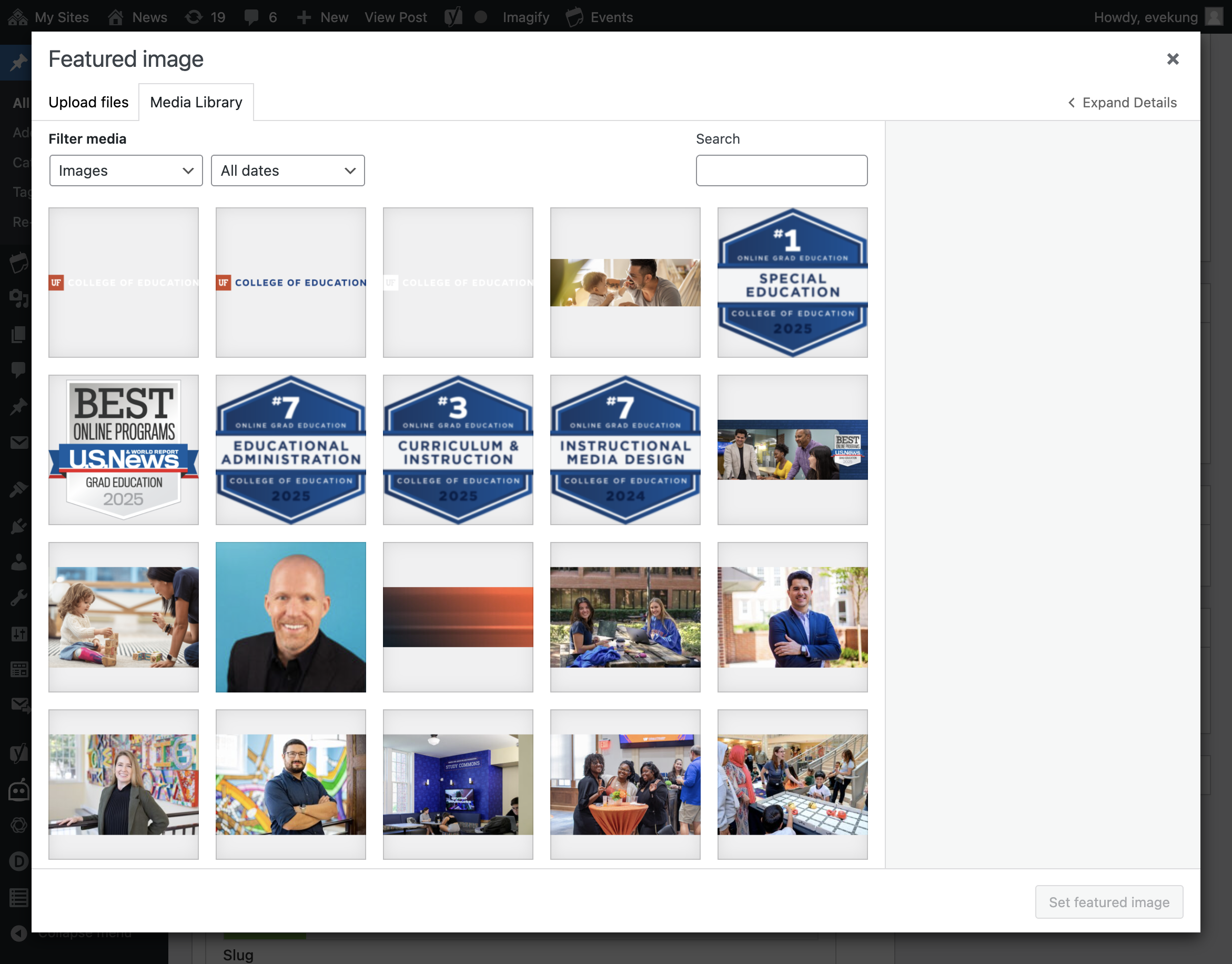This screenshot has width=1232, height=964.
Task: Click the Users icon in left sidebar
Action: [x=18, y=562]
